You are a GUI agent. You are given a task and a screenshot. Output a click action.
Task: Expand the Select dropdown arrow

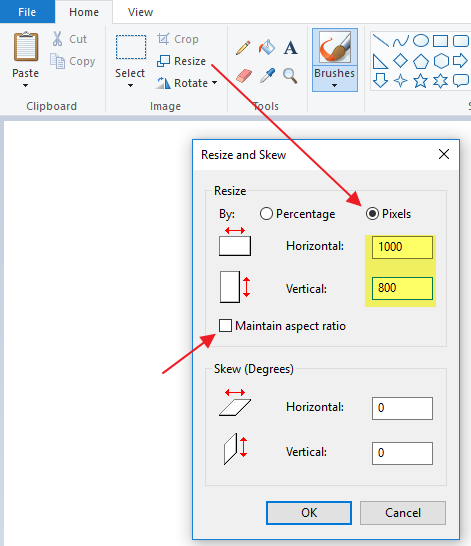tap(130, 86)
